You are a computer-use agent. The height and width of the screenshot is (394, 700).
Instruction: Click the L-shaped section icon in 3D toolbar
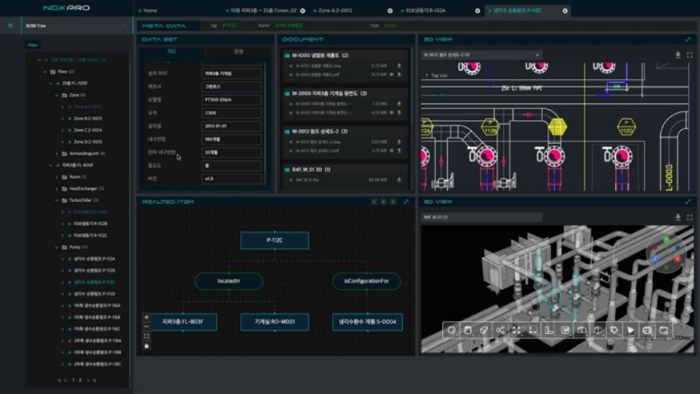pos(549,331)
